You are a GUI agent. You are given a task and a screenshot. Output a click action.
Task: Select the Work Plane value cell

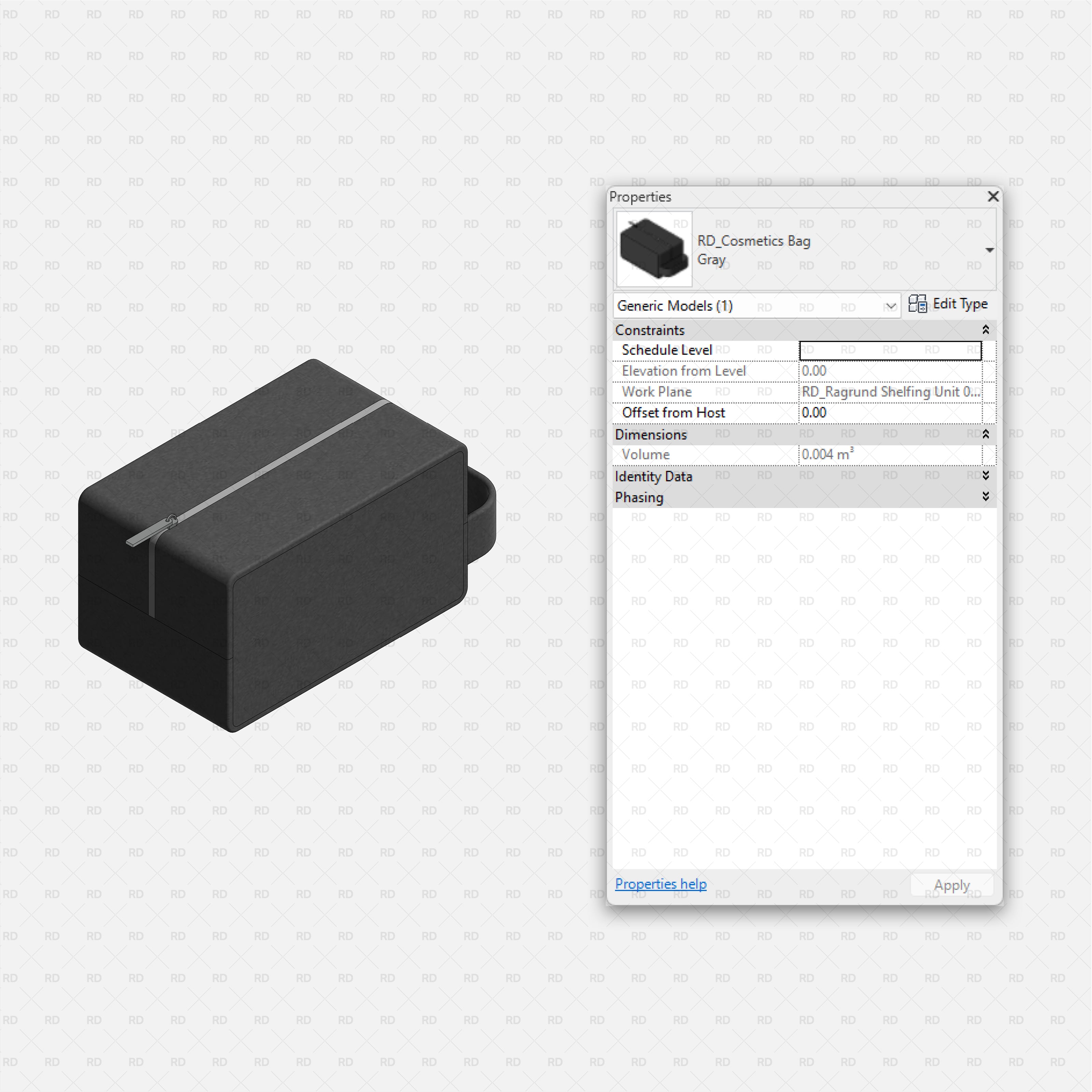point(890,392)
